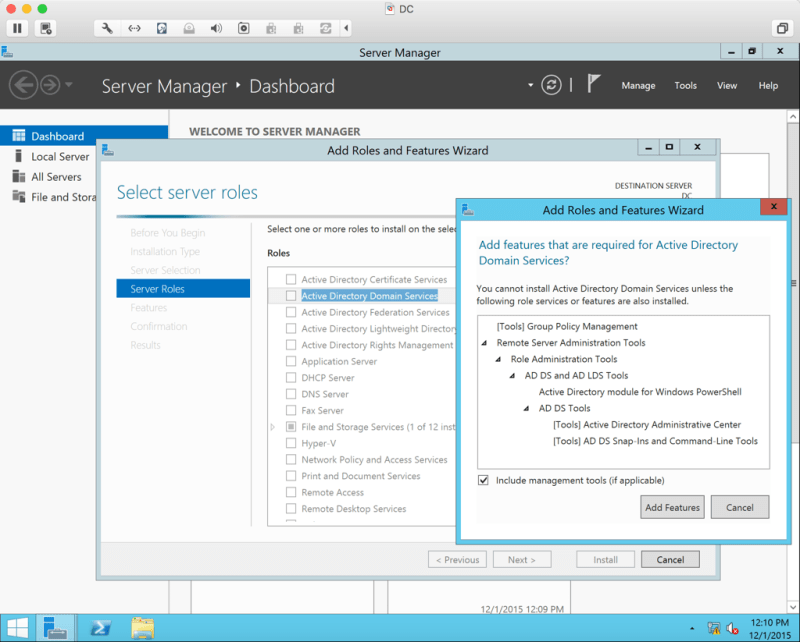Click the Add Features button
This screenshot has width=800, height=642.
tap(672, 507)
